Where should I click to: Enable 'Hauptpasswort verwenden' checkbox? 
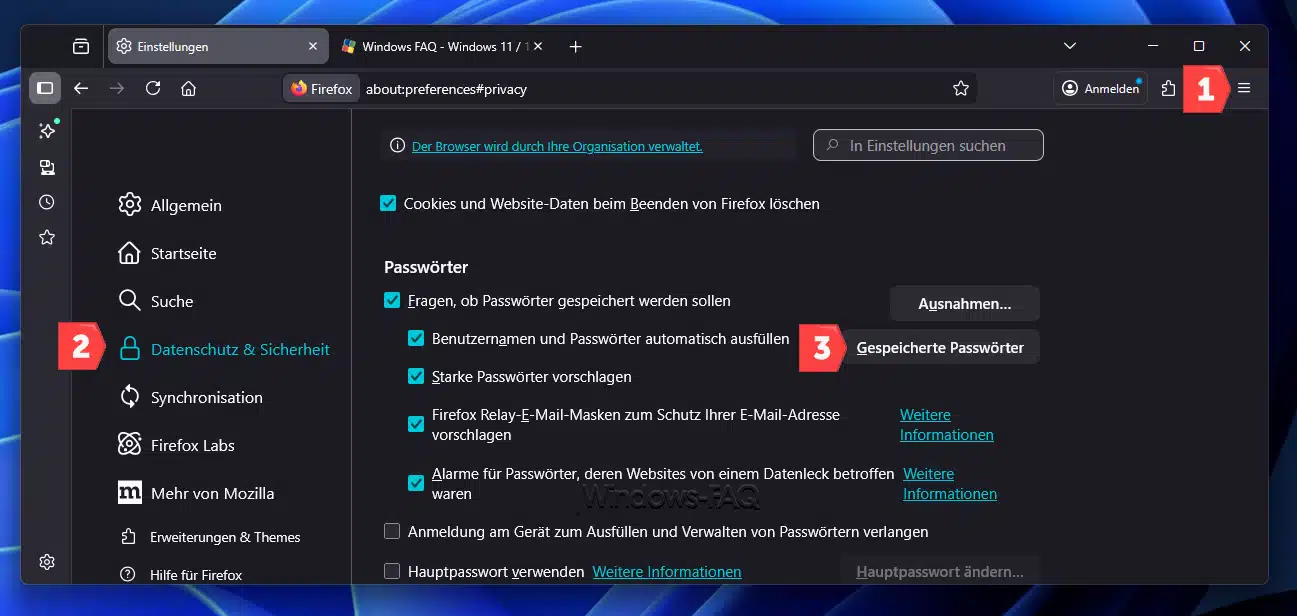tap(392, 572)
